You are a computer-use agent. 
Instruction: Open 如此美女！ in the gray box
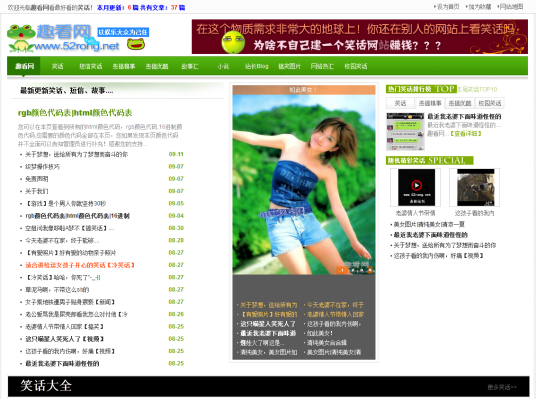point(320,333)
